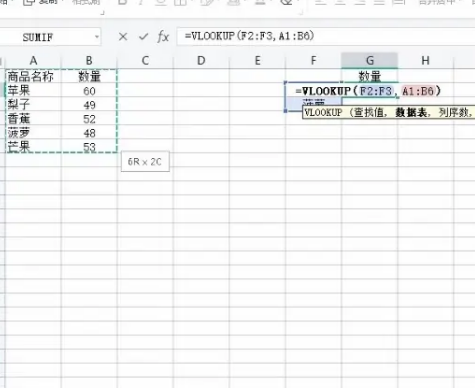This screenshot has width=475, height=388.
Task: Click the quantity cell showing 49
Action: (89, 105)
